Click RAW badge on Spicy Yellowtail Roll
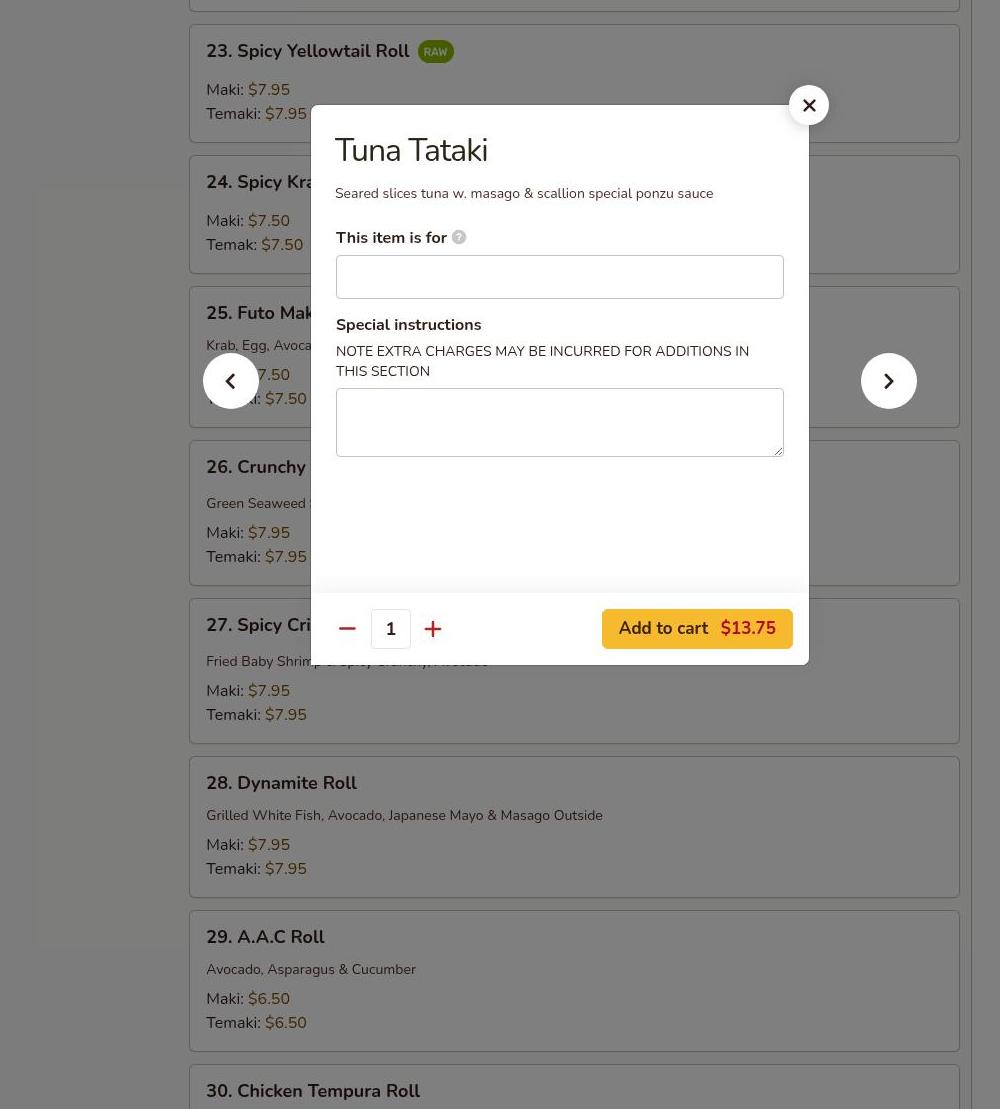Image resolution: width=1000 pixels, height=1109 pixels. (436, 52)
